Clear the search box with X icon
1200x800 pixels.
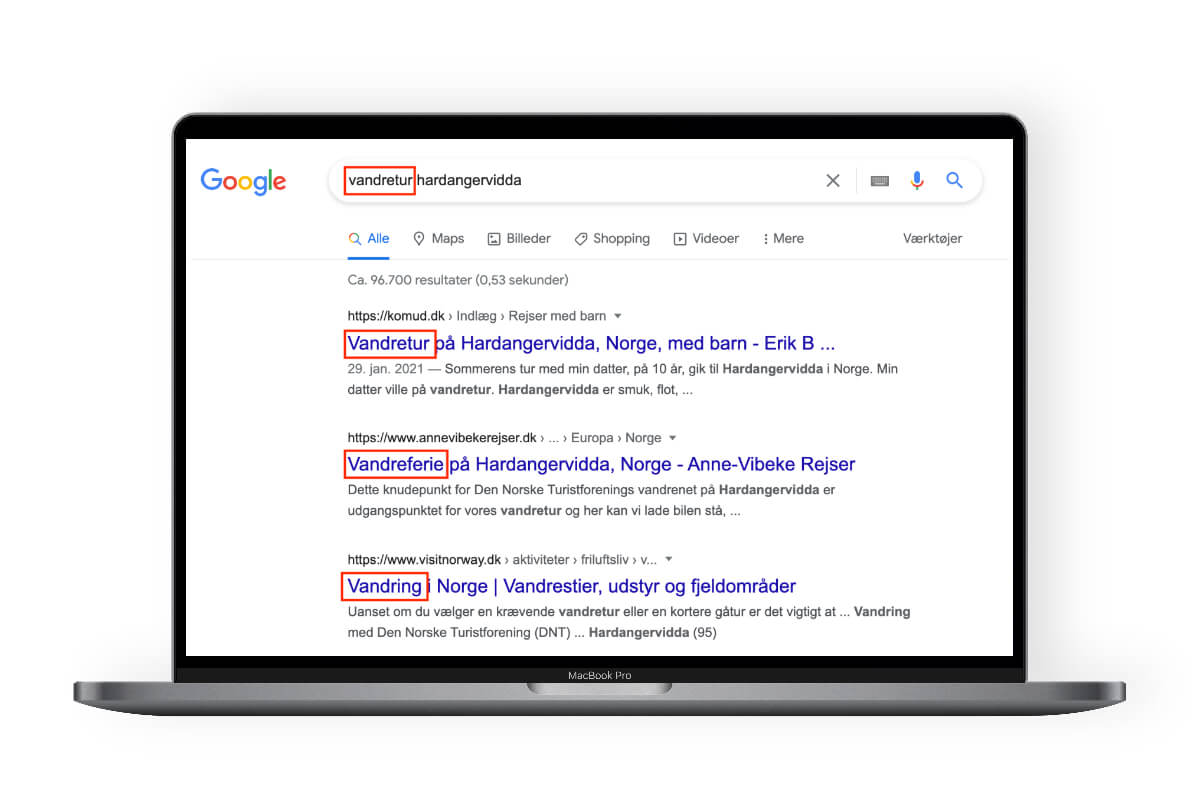click(x=832, y=181)
